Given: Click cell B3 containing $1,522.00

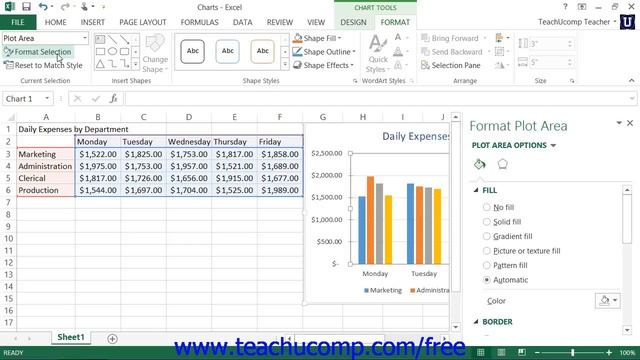Looking at the screenshot, I should 98,154.
